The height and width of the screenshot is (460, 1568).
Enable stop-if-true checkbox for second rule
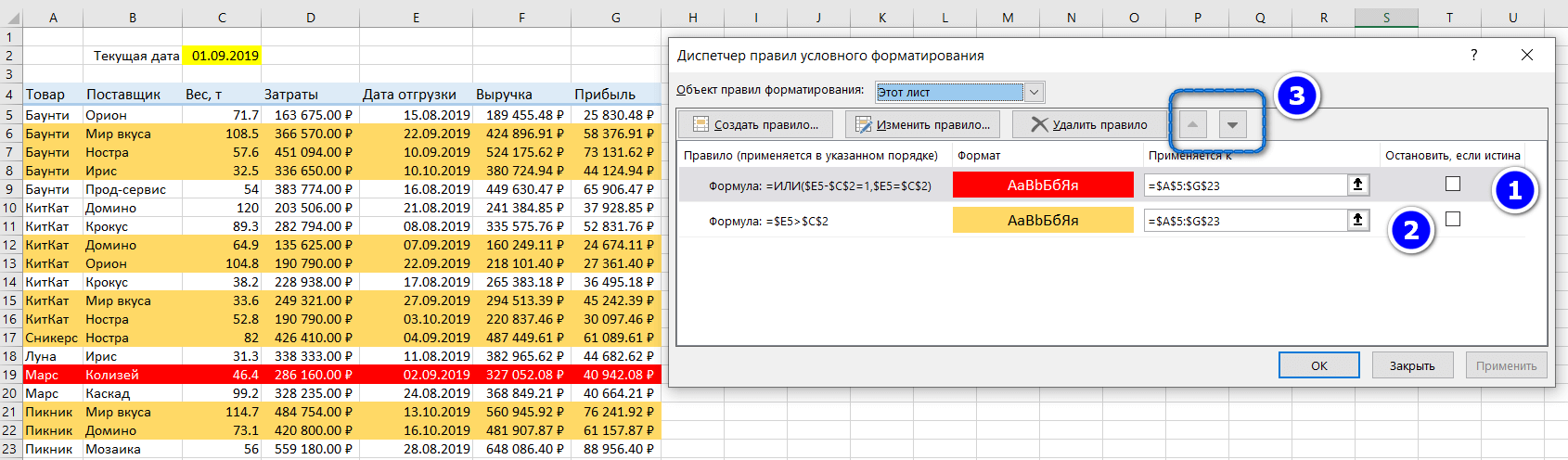[1453, 219]
